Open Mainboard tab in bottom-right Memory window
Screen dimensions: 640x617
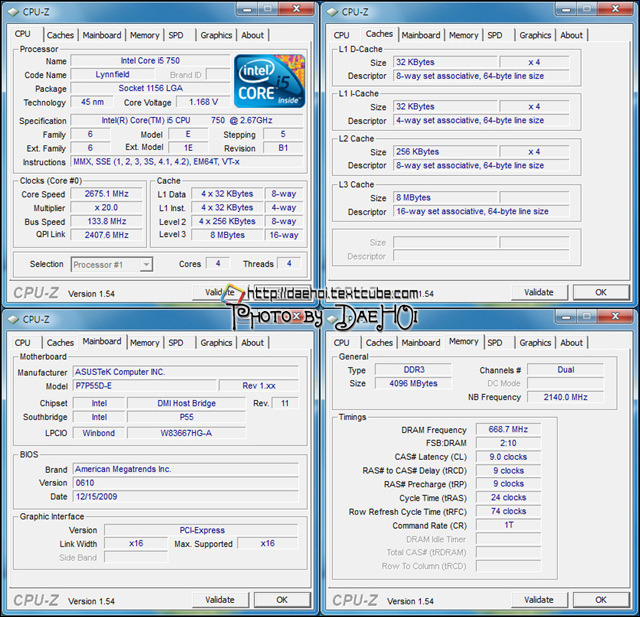[x=421, y=343]
